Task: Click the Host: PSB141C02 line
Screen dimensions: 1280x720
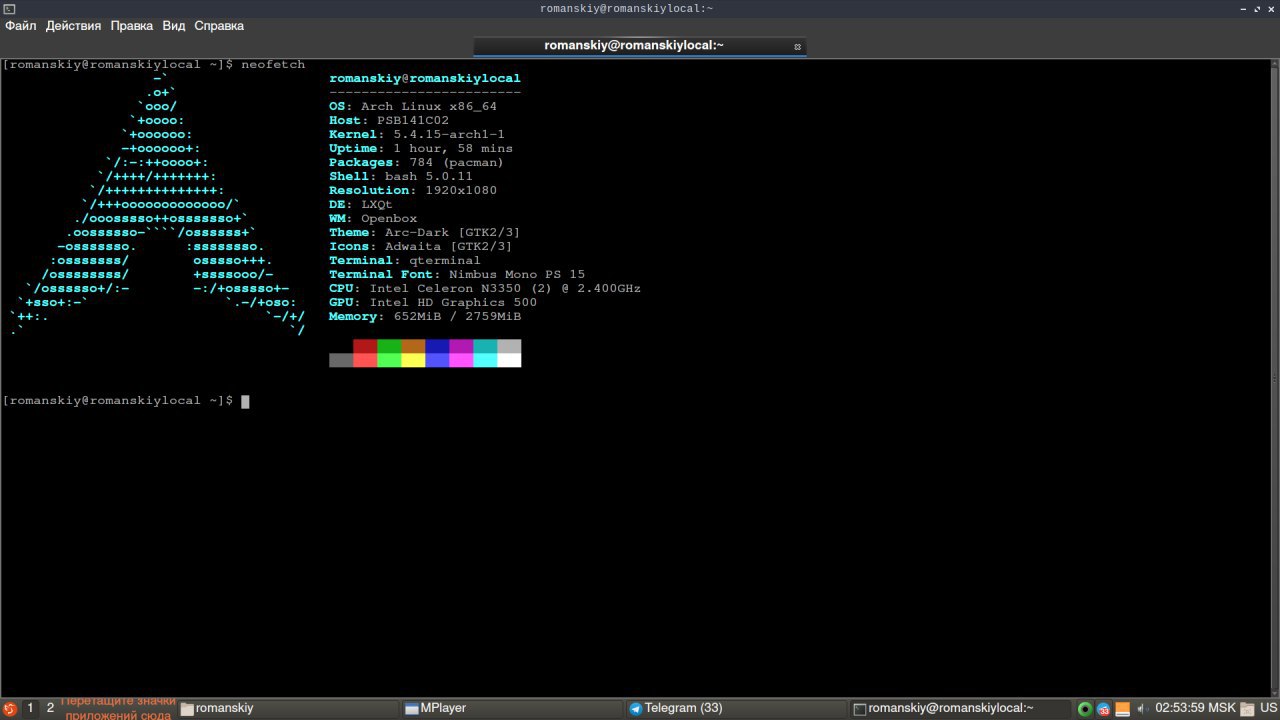Action: point(389,120)
